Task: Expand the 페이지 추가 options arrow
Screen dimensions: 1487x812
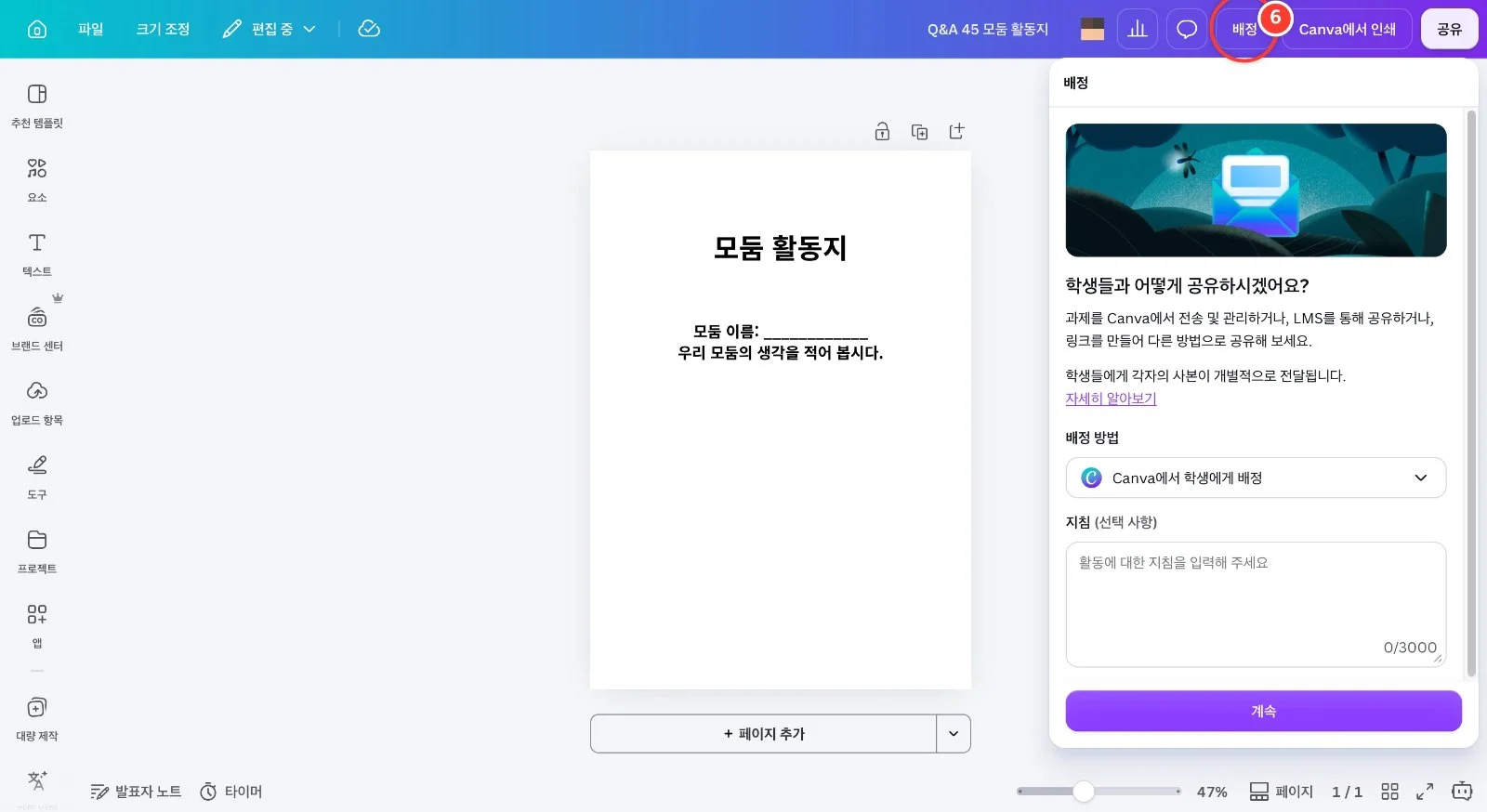Action: click(x=954, y=734)
